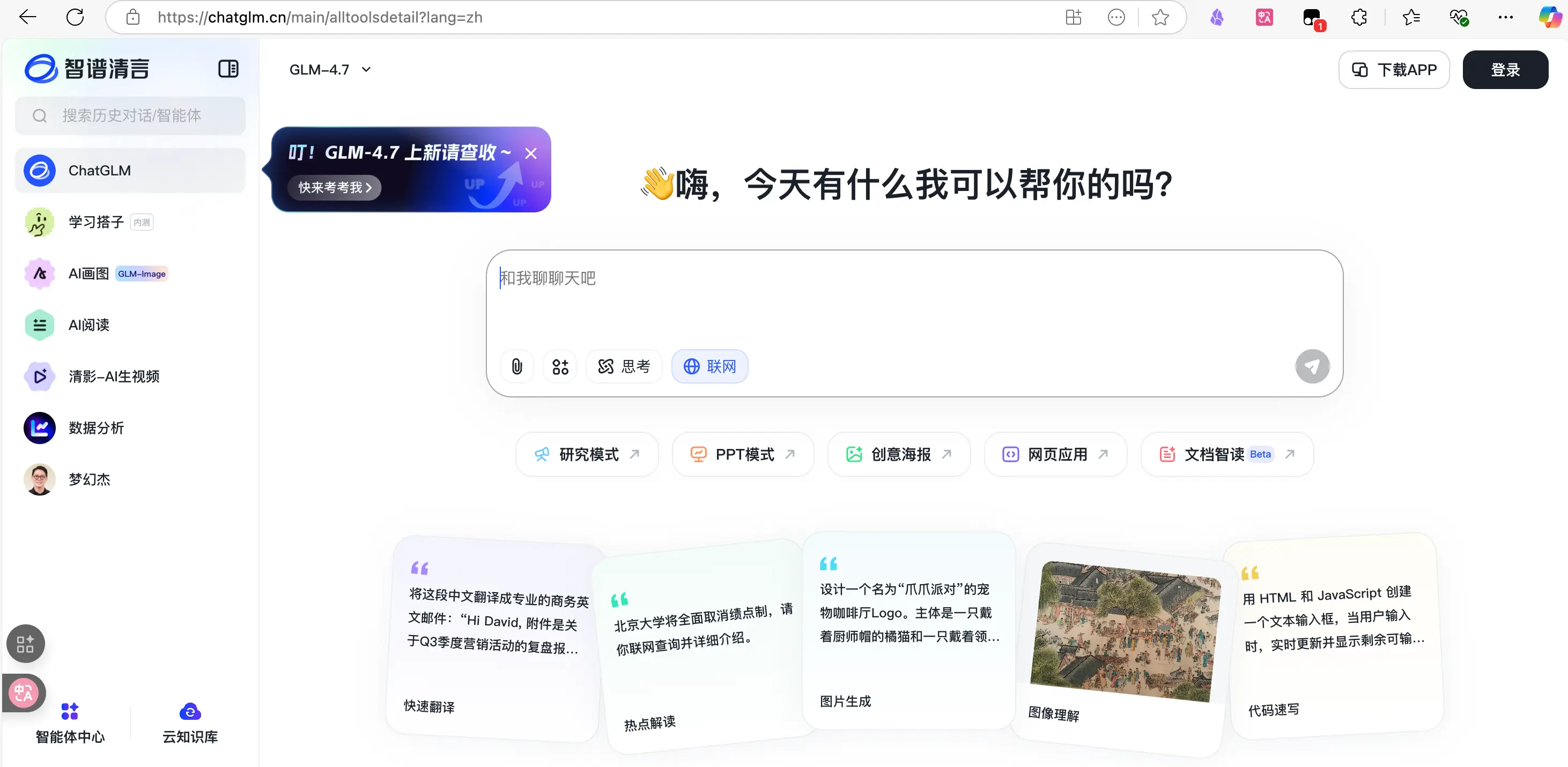Click the floating grid widget icon on the left
Image resolution: width=1568 pixels, height=767 pixels.
tap(26, 644)
